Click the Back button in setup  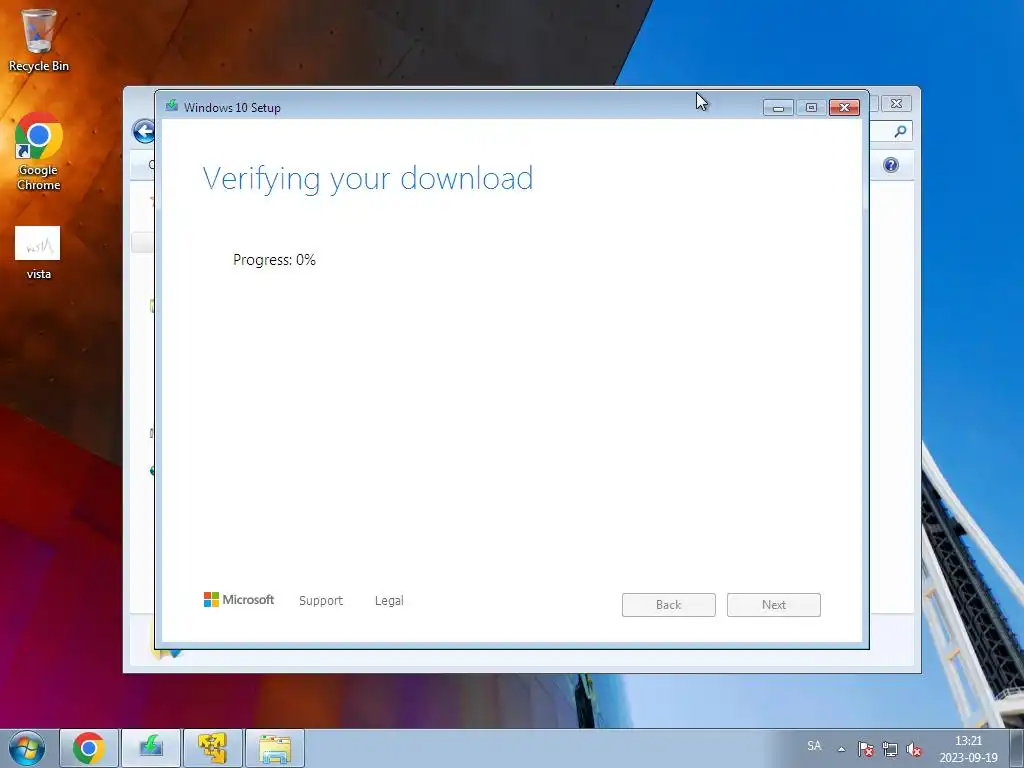pos(668,605)
